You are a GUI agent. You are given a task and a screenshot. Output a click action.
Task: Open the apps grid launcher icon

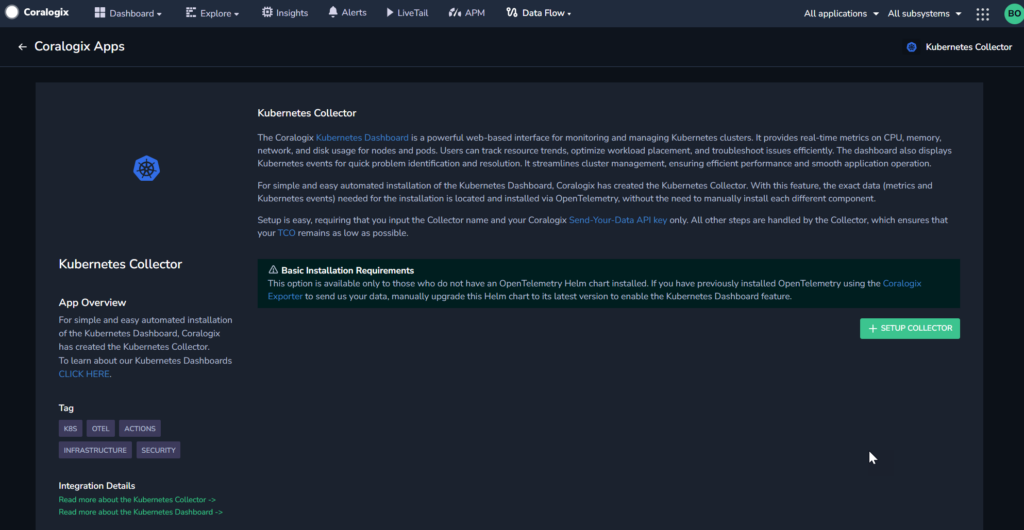point(982,14)
